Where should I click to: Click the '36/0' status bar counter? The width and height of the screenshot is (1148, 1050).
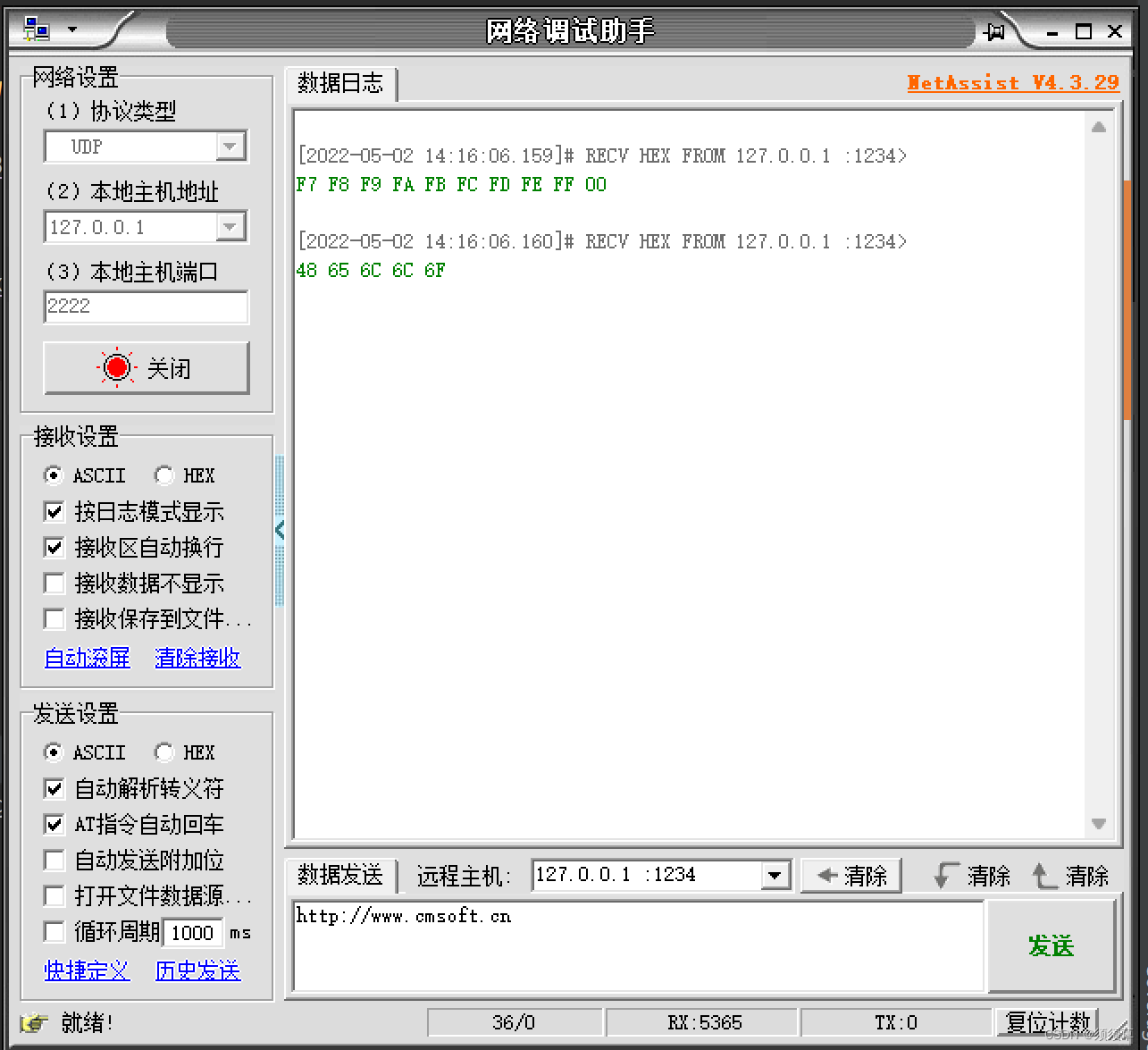(x=514, y=1022)
